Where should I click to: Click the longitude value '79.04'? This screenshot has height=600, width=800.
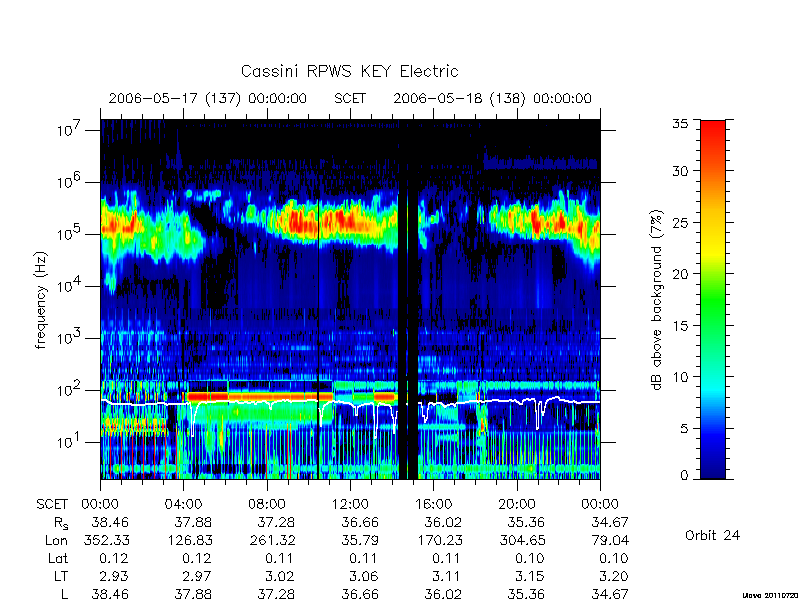[x=610, y=540]
